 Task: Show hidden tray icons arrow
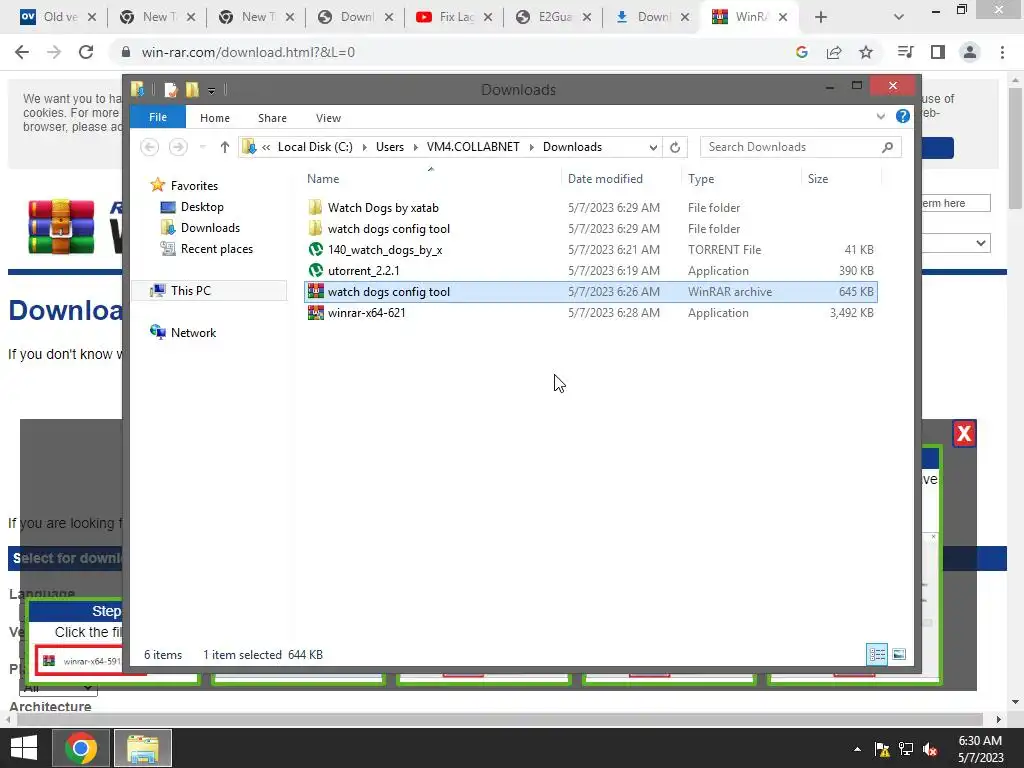click(x=857, y=749)
